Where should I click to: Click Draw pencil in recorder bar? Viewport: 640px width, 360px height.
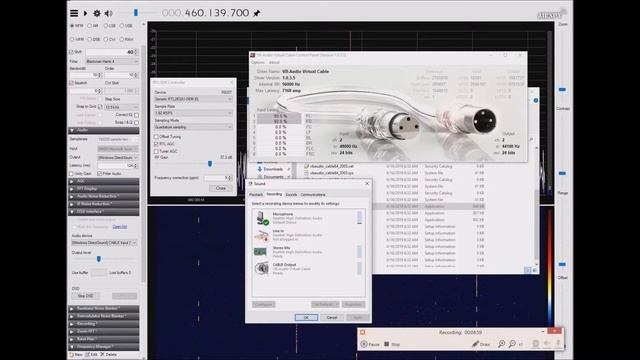click(481, 344)
